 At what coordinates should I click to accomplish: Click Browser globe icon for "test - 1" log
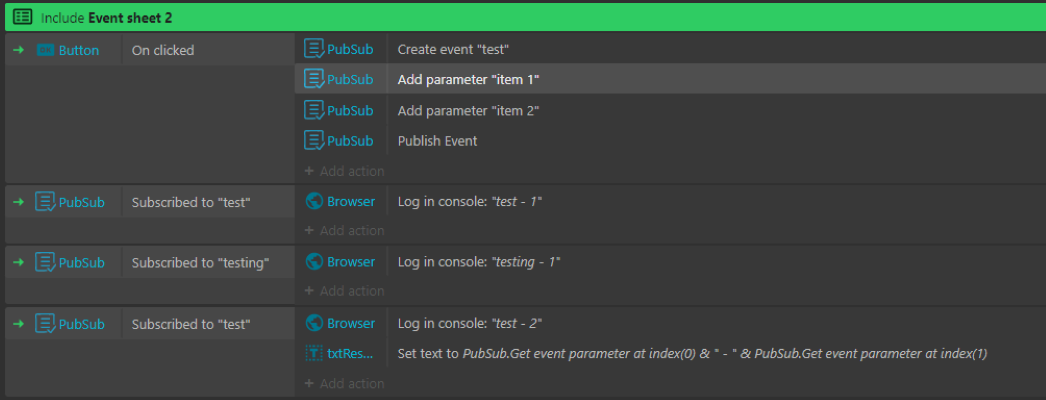coord(314,201)
